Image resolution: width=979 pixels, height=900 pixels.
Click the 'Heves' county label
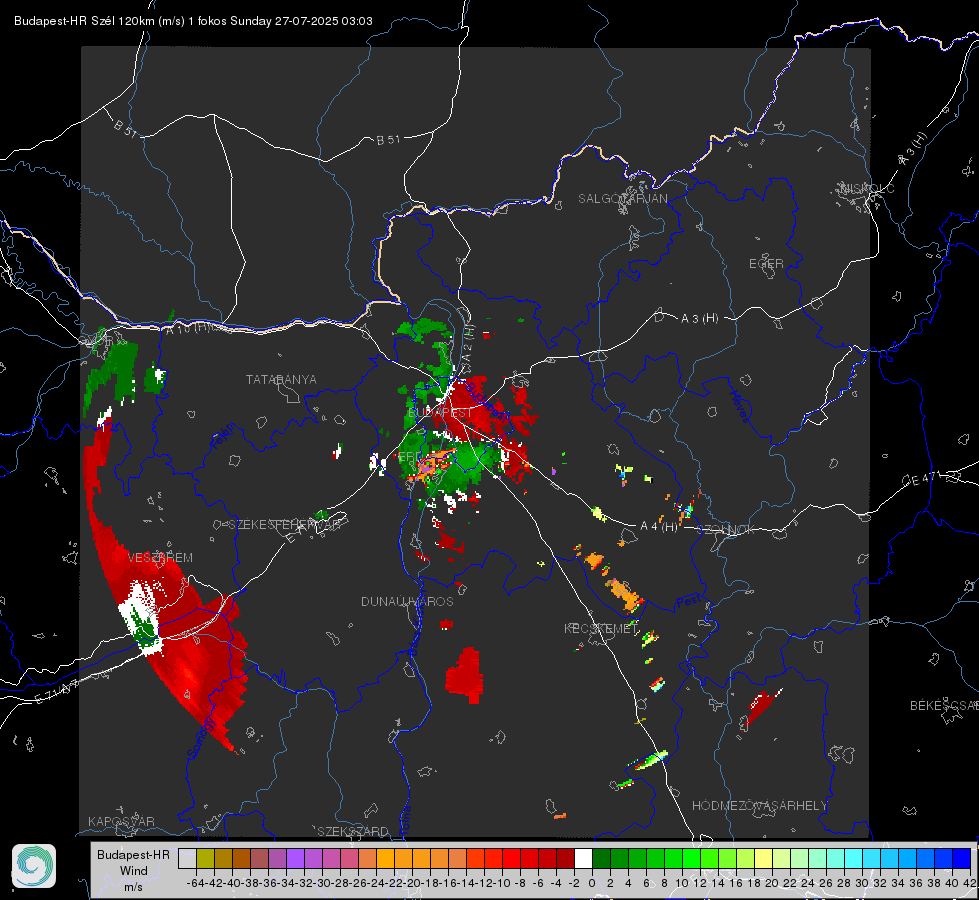click(x=739, y=406)
